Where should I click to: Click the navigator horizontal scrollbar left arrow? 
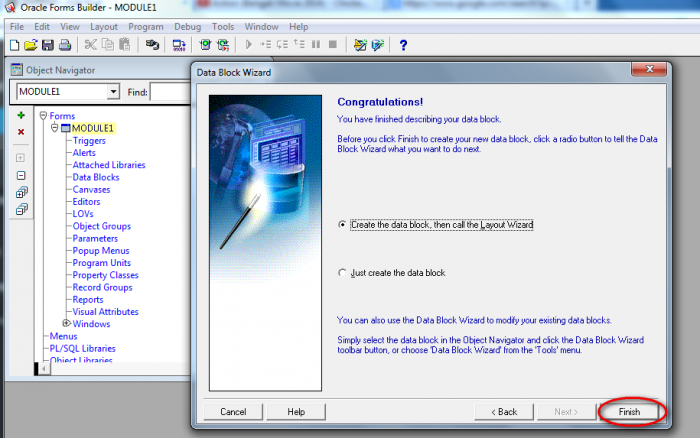(x=44, y=369)
